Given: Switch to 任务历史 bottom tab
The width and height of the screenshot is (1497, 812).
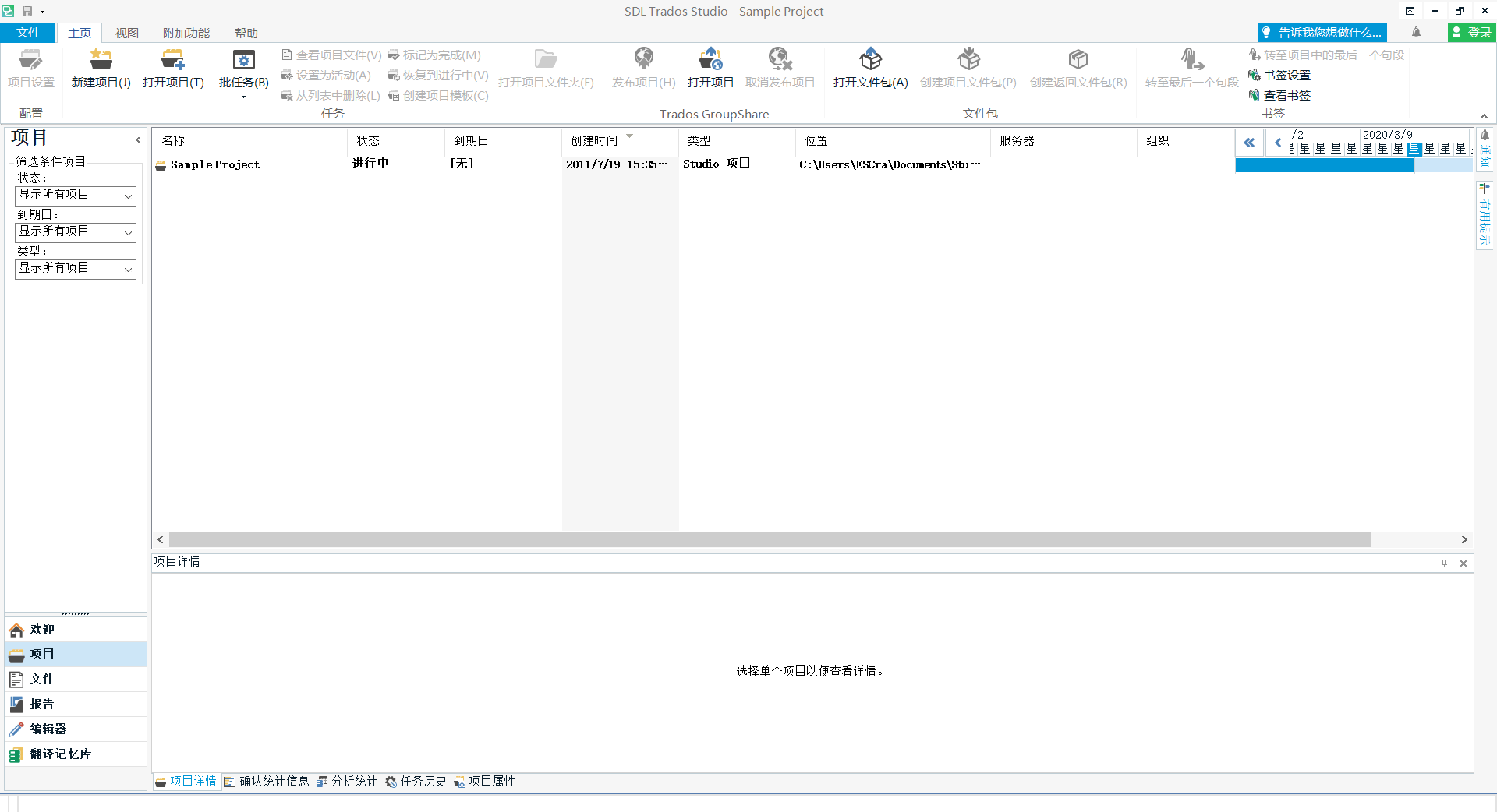Looking at the screenshot, I should (416, 782).
